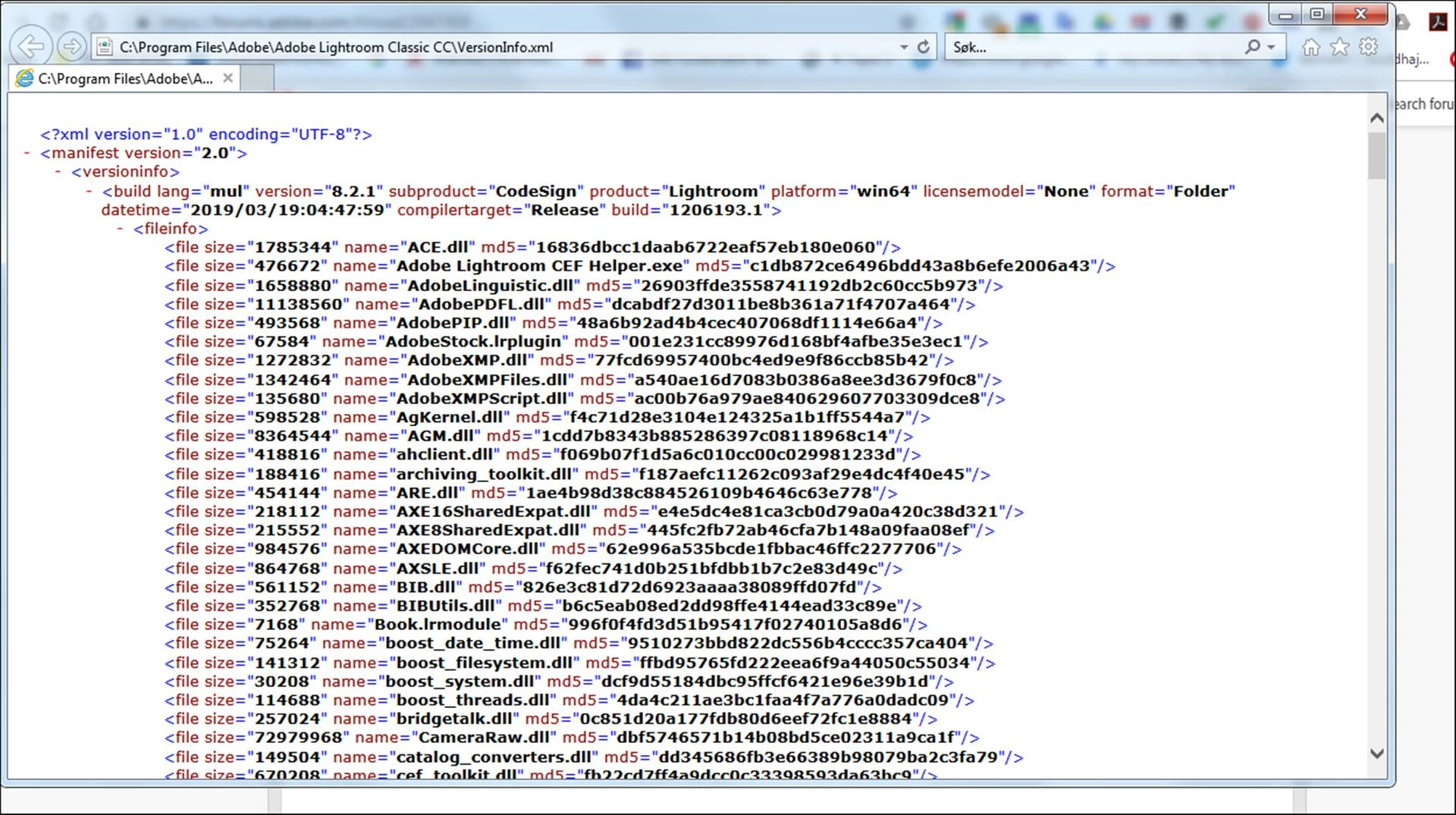Refresh the VersionInfo.xml page
The height and width of the screenshot is (815, 1456).
tap(923, 47)
